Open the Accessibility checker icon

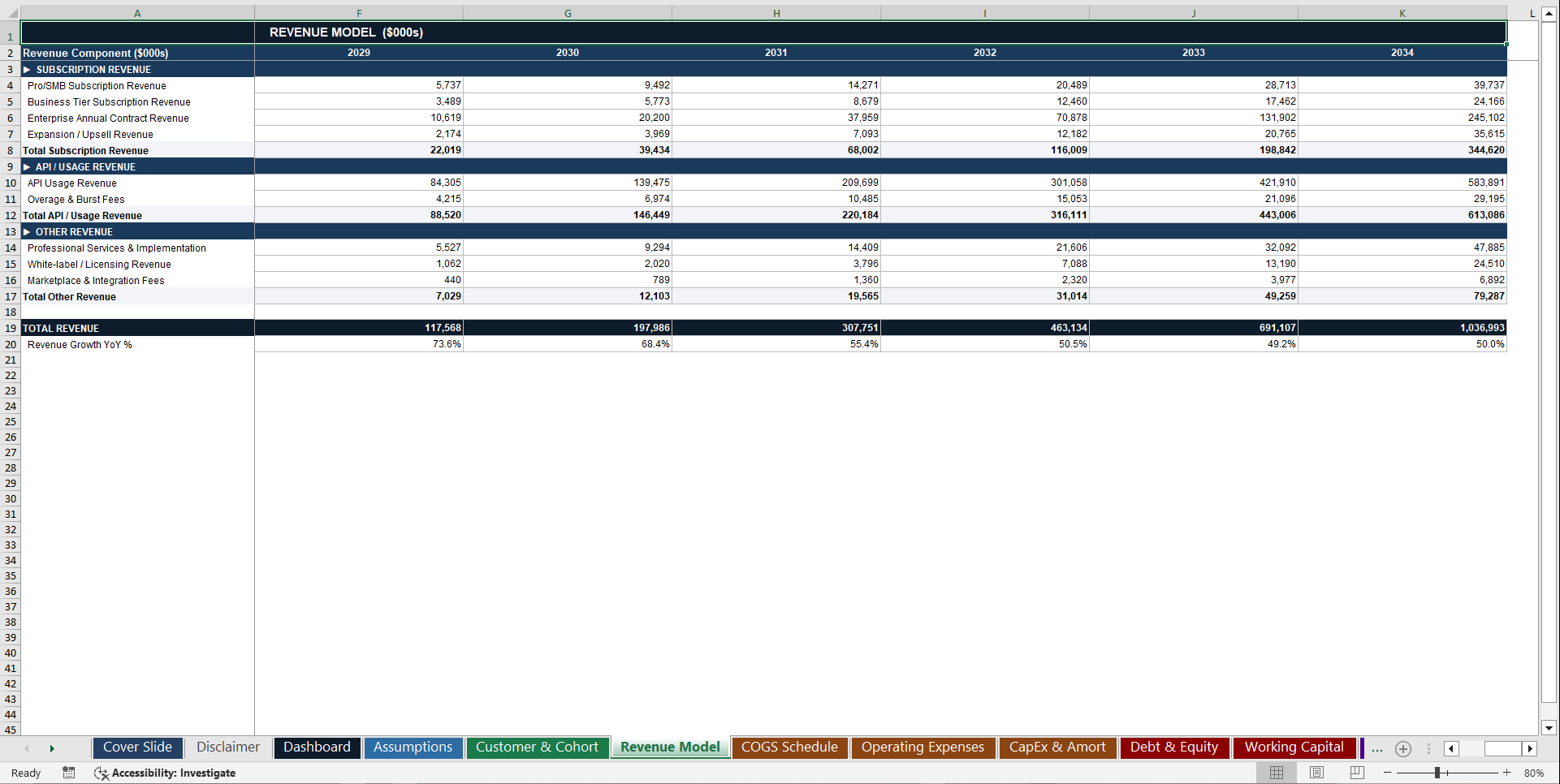(102, 773)
